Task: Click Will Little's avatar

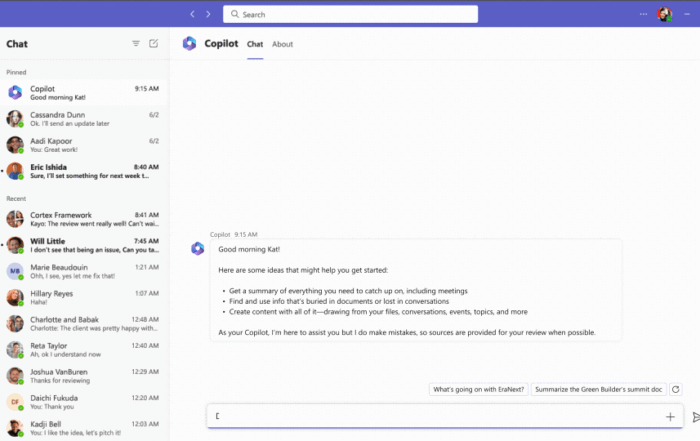Action: pyautogui.click(x=15, y=245)
